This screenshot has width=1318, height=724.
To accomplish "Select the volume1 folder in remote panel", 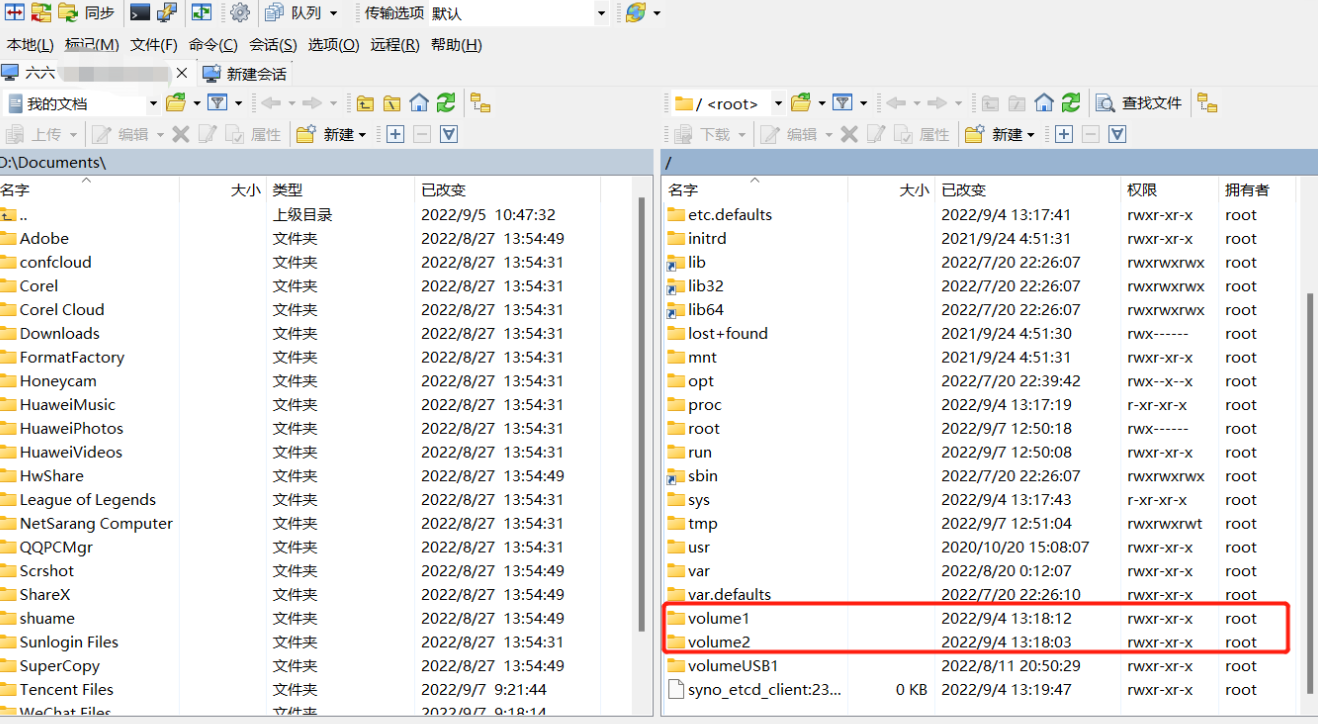I will tap(718, 619).
